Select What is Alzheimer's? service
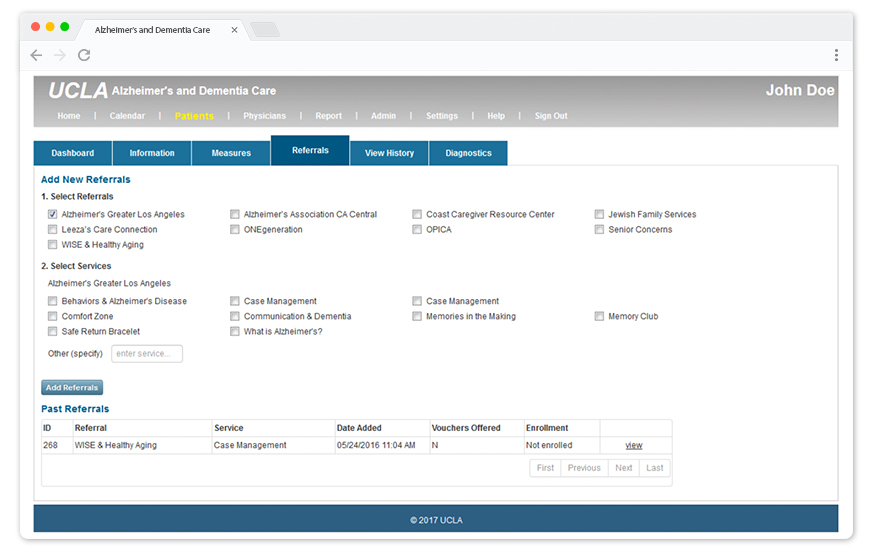This screenshot has width=872, height=557. (235, 331)
